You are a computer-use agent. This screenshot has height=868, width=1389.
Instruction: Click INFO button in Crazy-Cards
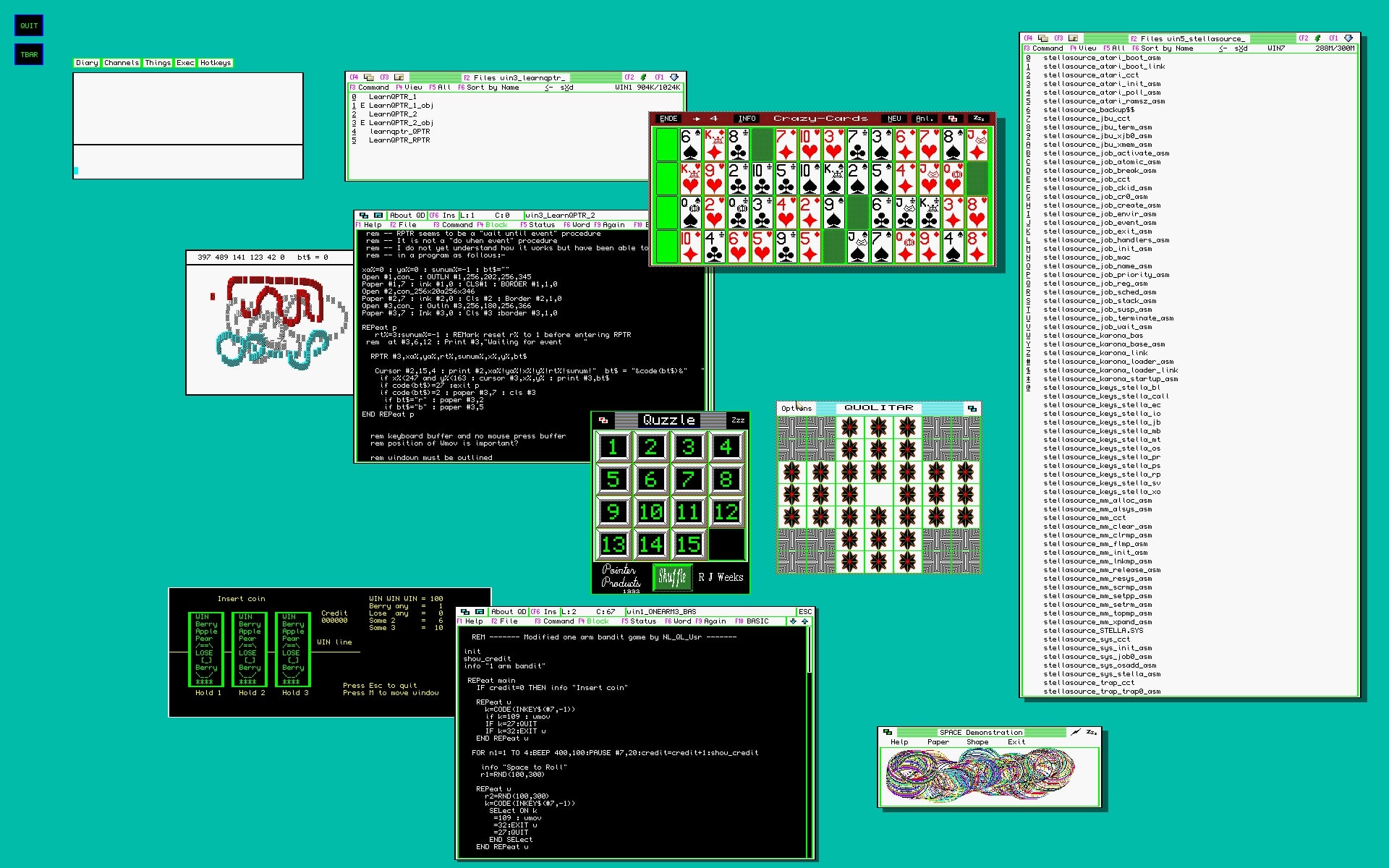747,118
